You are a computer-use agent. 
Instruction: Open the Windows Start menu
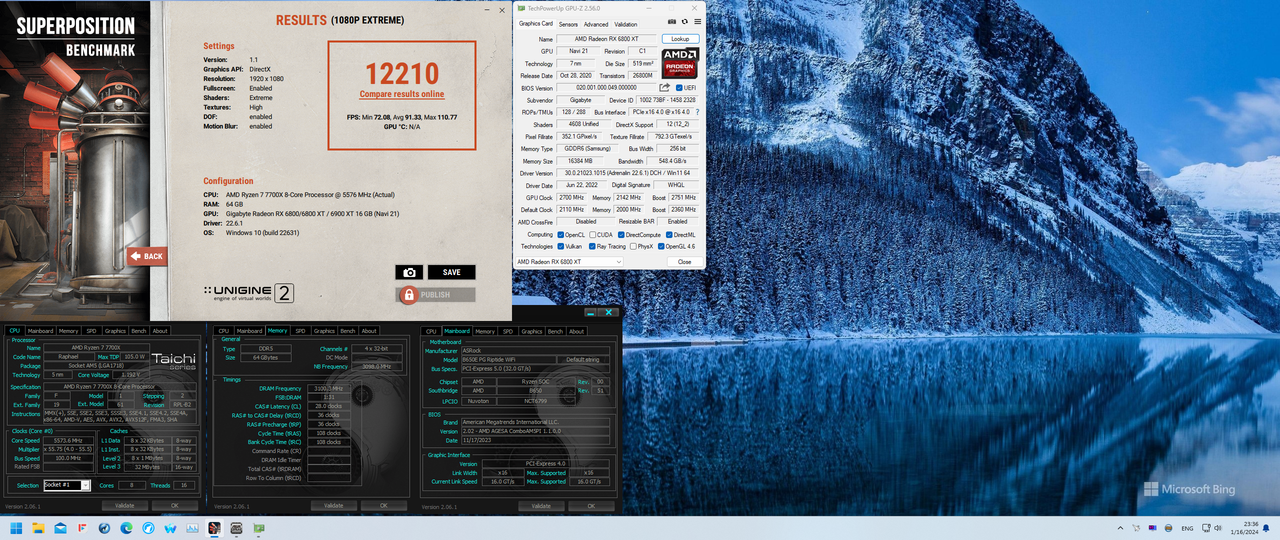[x=16, y=527]
